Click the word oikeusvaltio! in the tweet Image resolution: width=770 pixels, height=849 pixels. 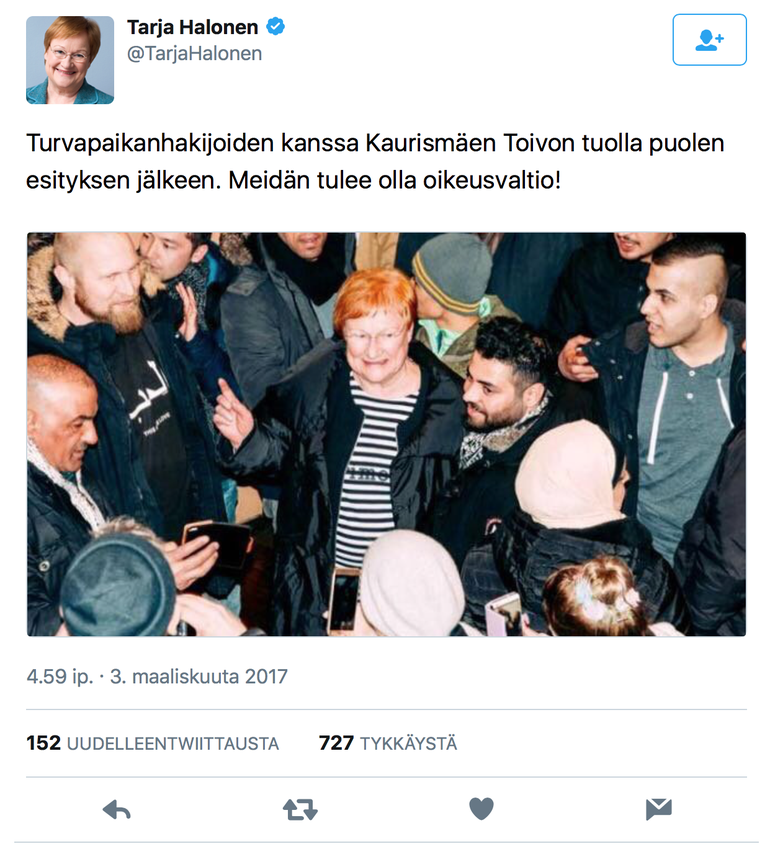pyautogui.click(x=492, y=180)
